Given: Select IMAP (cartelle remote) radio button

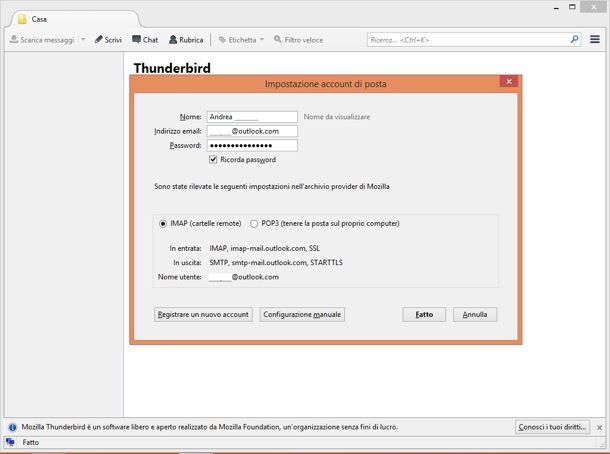Looking at the screenshot, I should point(163,224).
